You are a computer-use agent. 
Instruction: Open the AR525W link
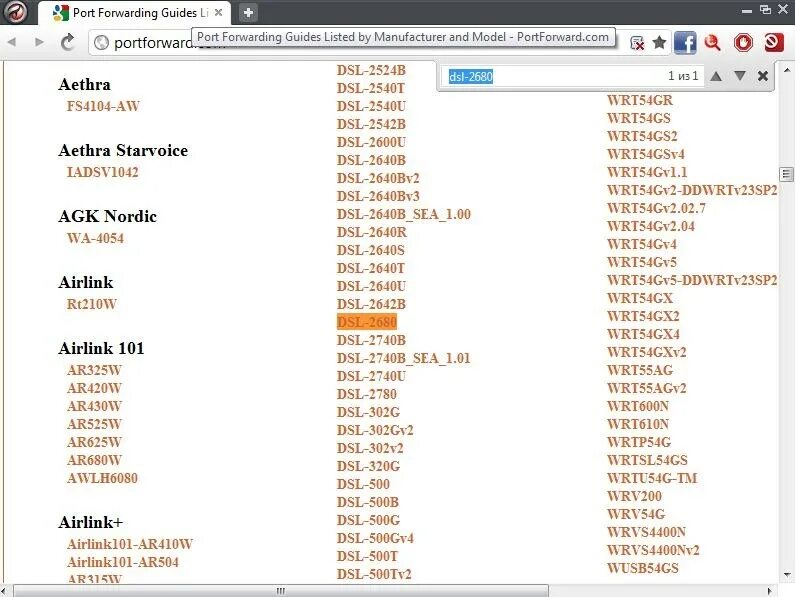tap(94, 424)
